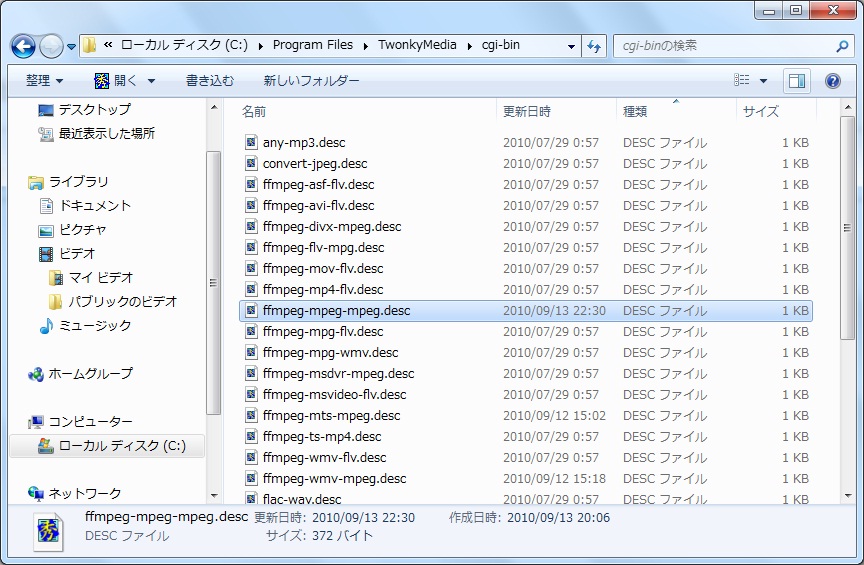Image resolution: width=864 pixels, height=565 pixels.
Task: Open マイ ビデオ folder
Action: pos(91,277)
